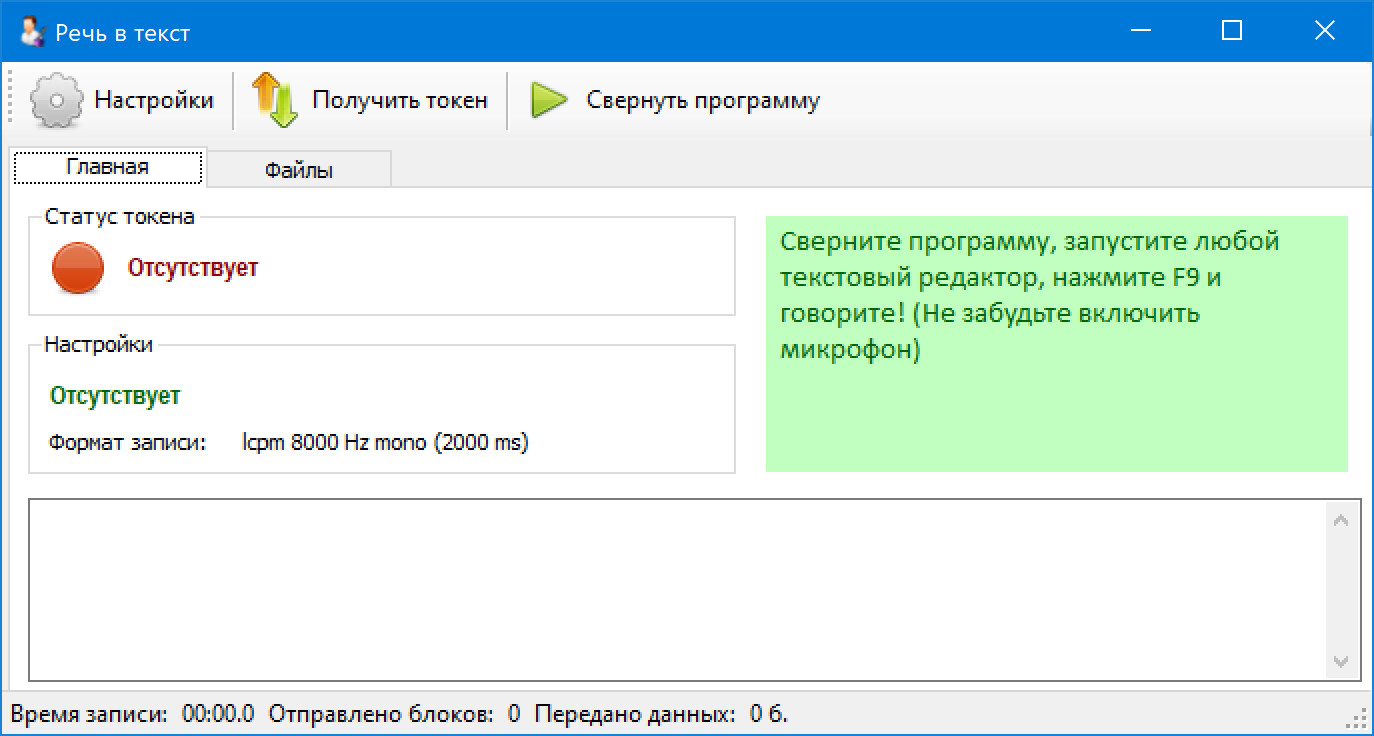The height and width of the screenshot is (736, 1374).
Task: Click the Получить токен arrows icon
Action: point(275,100)
